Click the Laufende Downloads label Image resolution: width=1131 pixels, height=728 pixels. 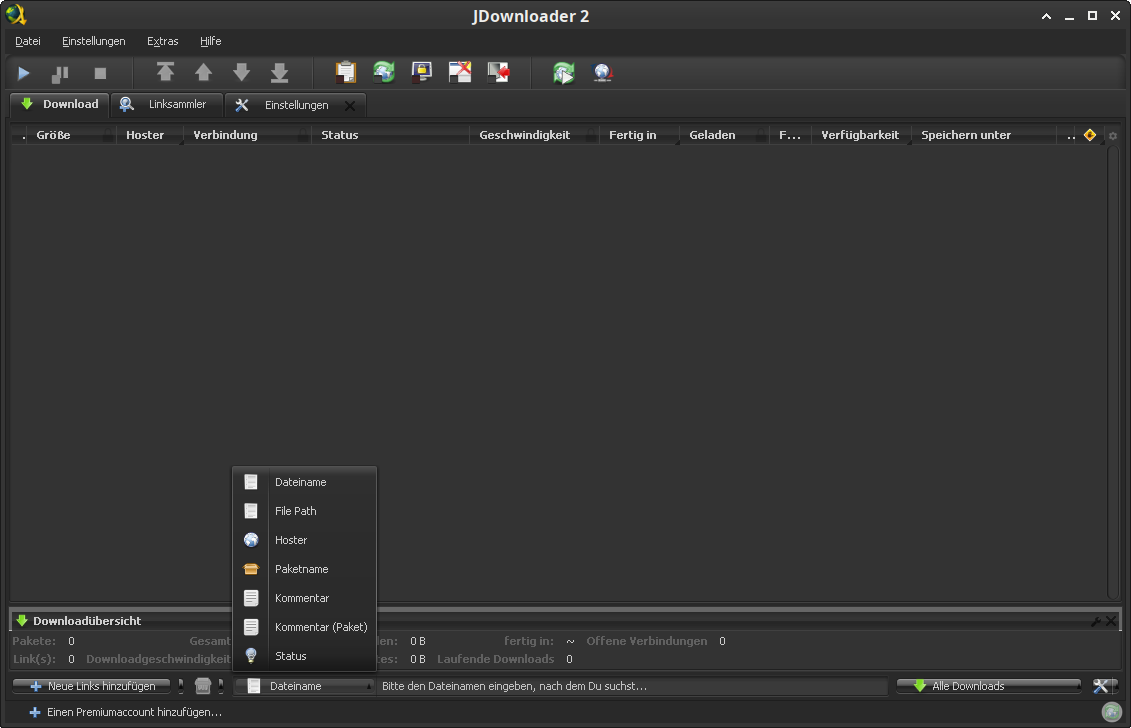pyautogui.click(x=496, y=659)
